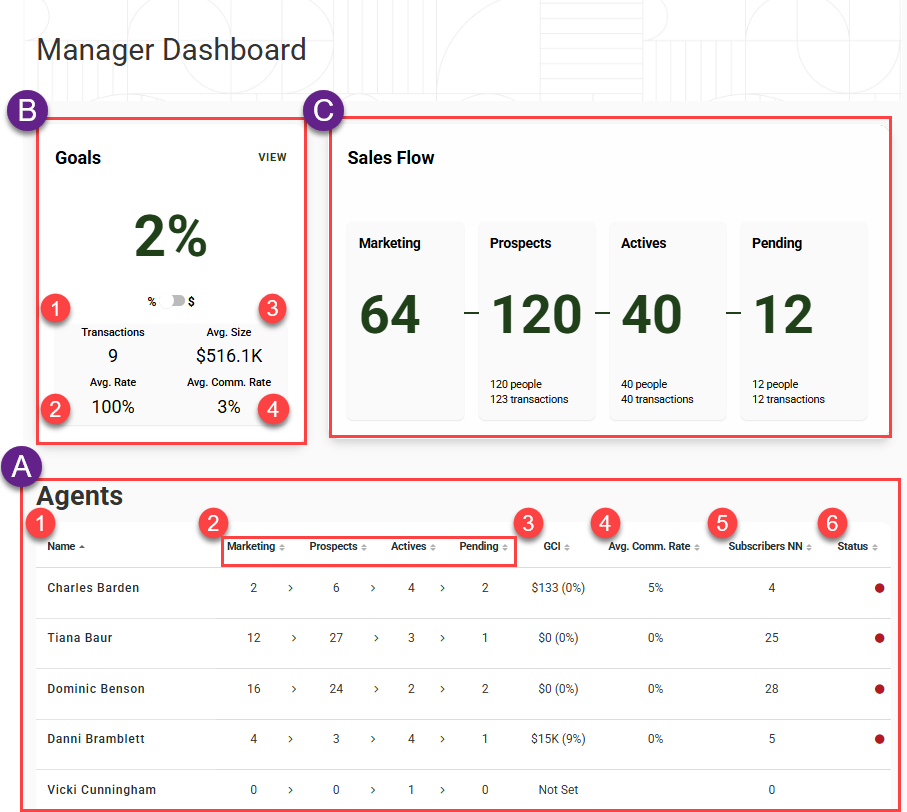The image size is (907, 812).
Task: Click the Prospects card showing 120
Action: click(537, 320)
